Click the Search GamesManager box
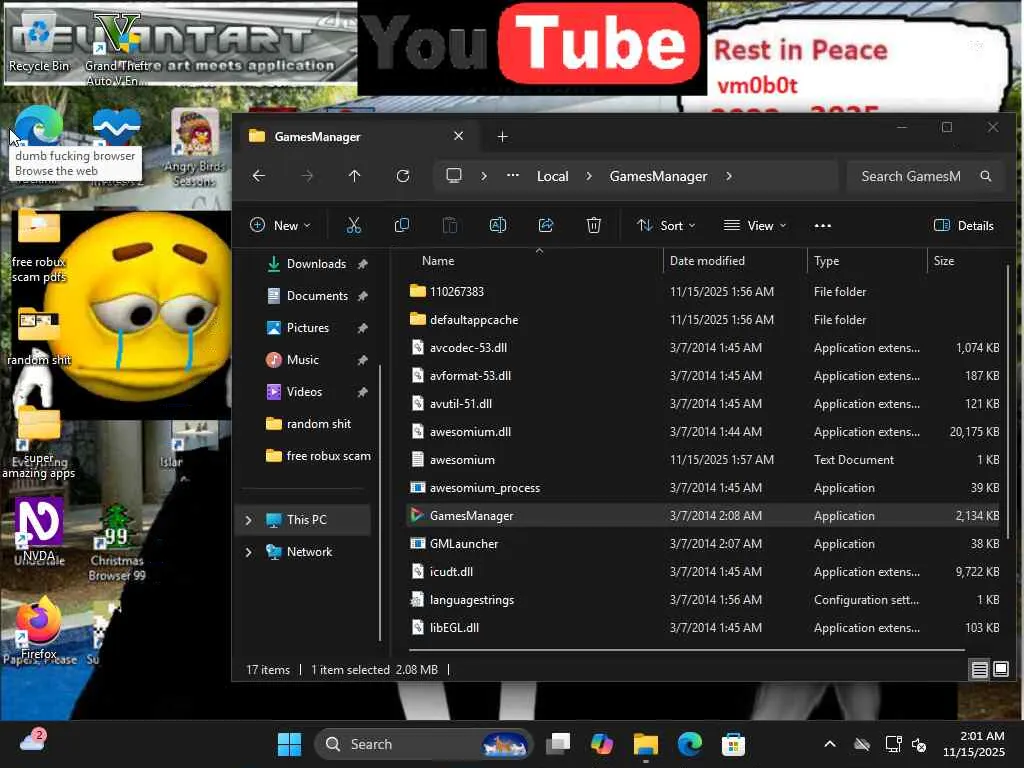1024x768 pixels. click(924, 176)
